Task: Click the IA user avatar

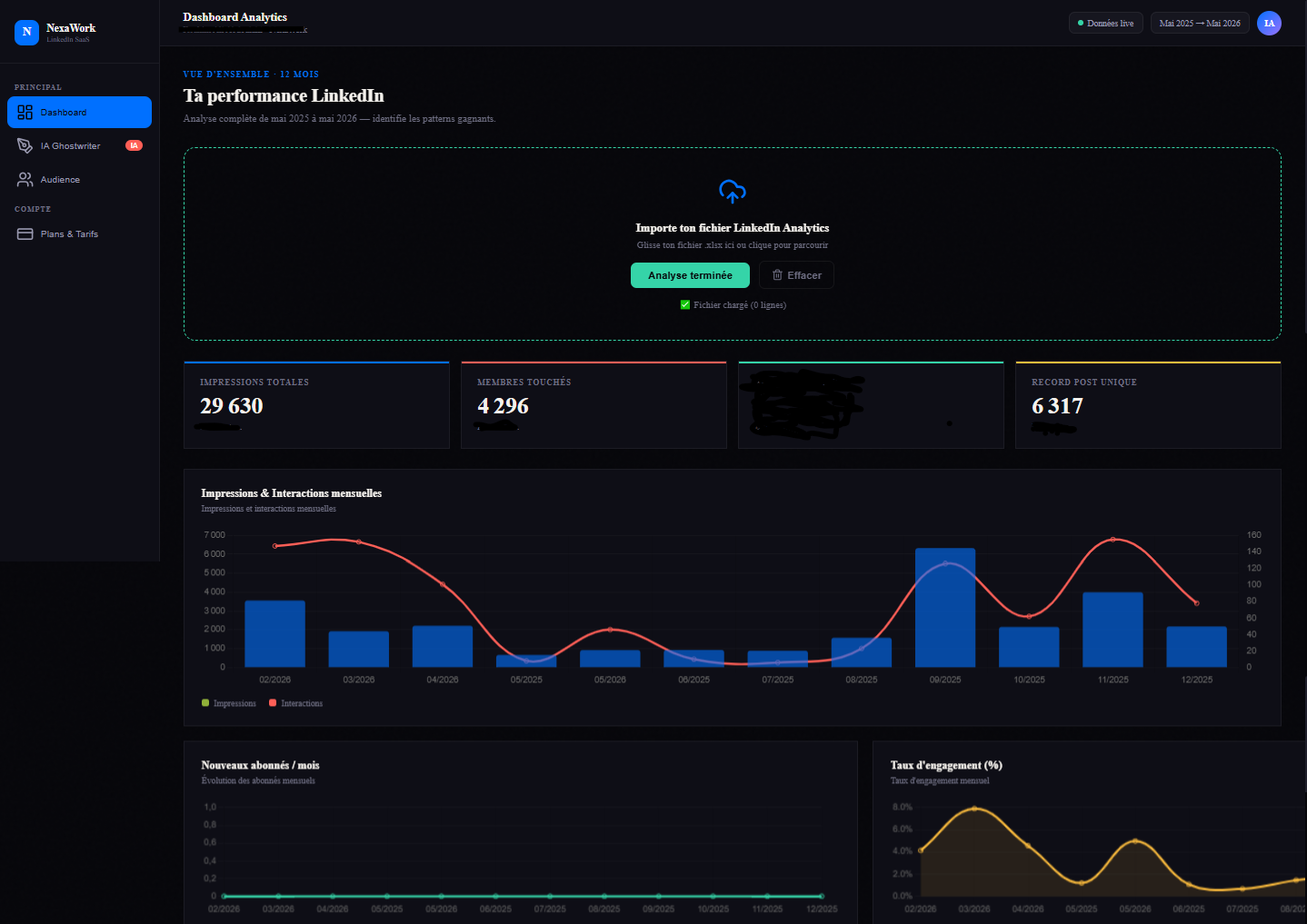Action: (x=1269, y=23)
